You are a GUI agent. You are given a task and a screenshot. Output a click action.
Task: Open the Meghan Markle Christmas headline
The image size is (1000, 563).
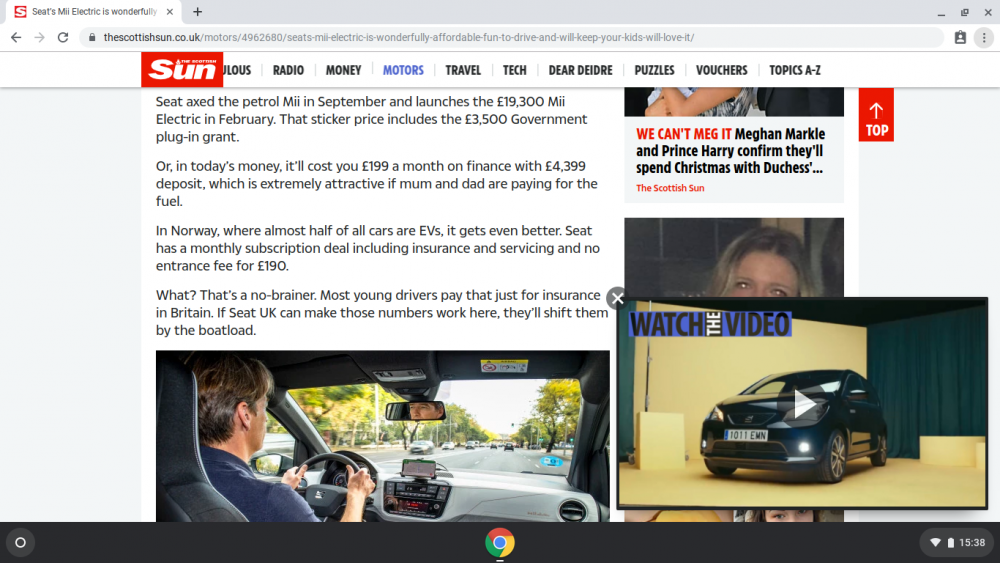730,151
